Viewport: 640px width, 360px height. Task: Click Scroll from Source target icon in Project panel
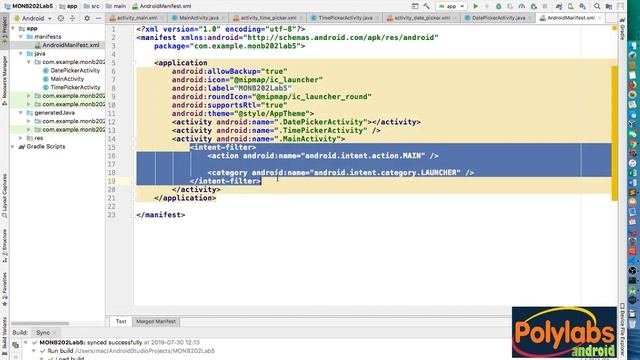click(x=61, y=18)
